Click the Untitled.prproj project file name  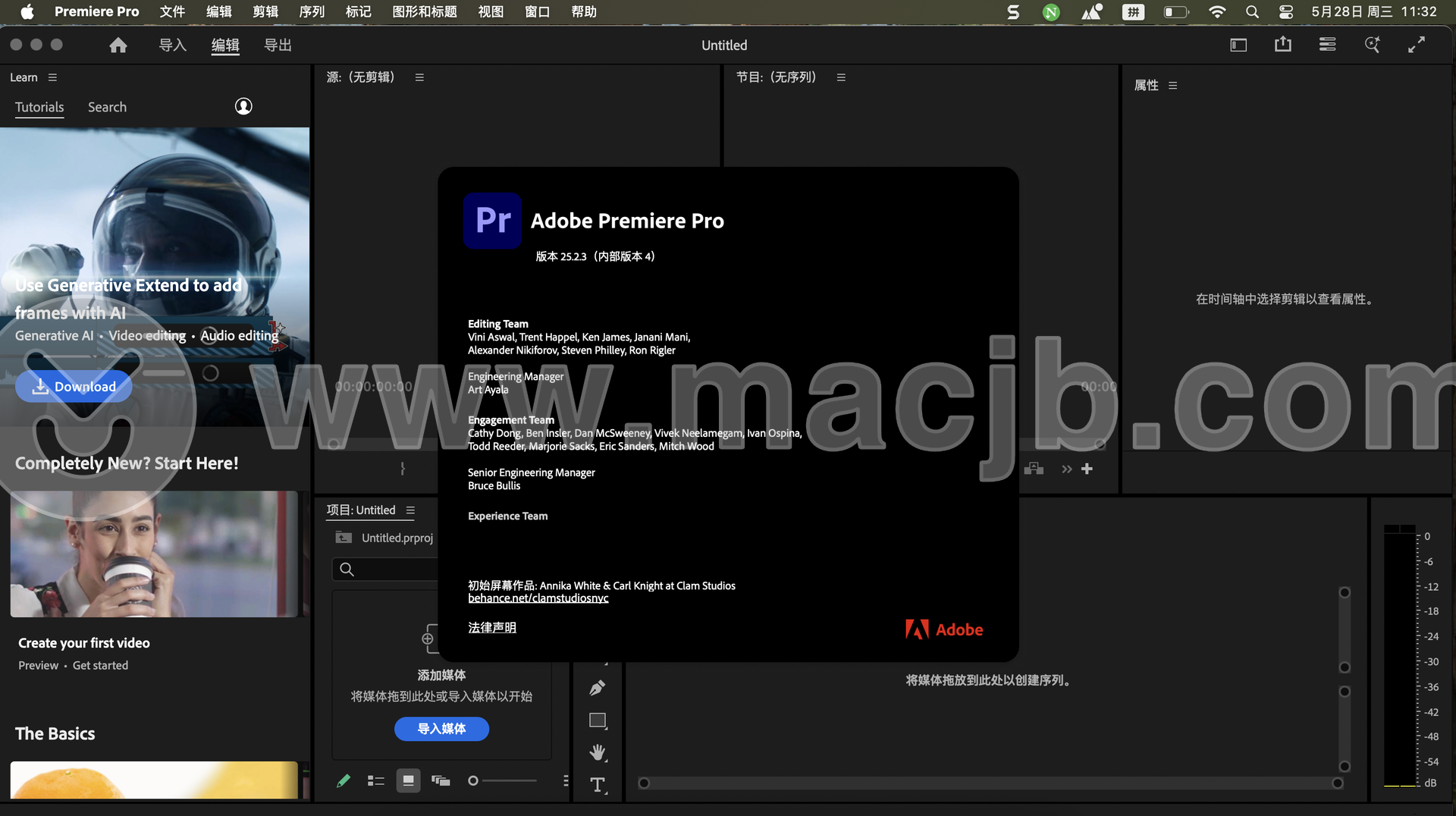coord(397,538)
